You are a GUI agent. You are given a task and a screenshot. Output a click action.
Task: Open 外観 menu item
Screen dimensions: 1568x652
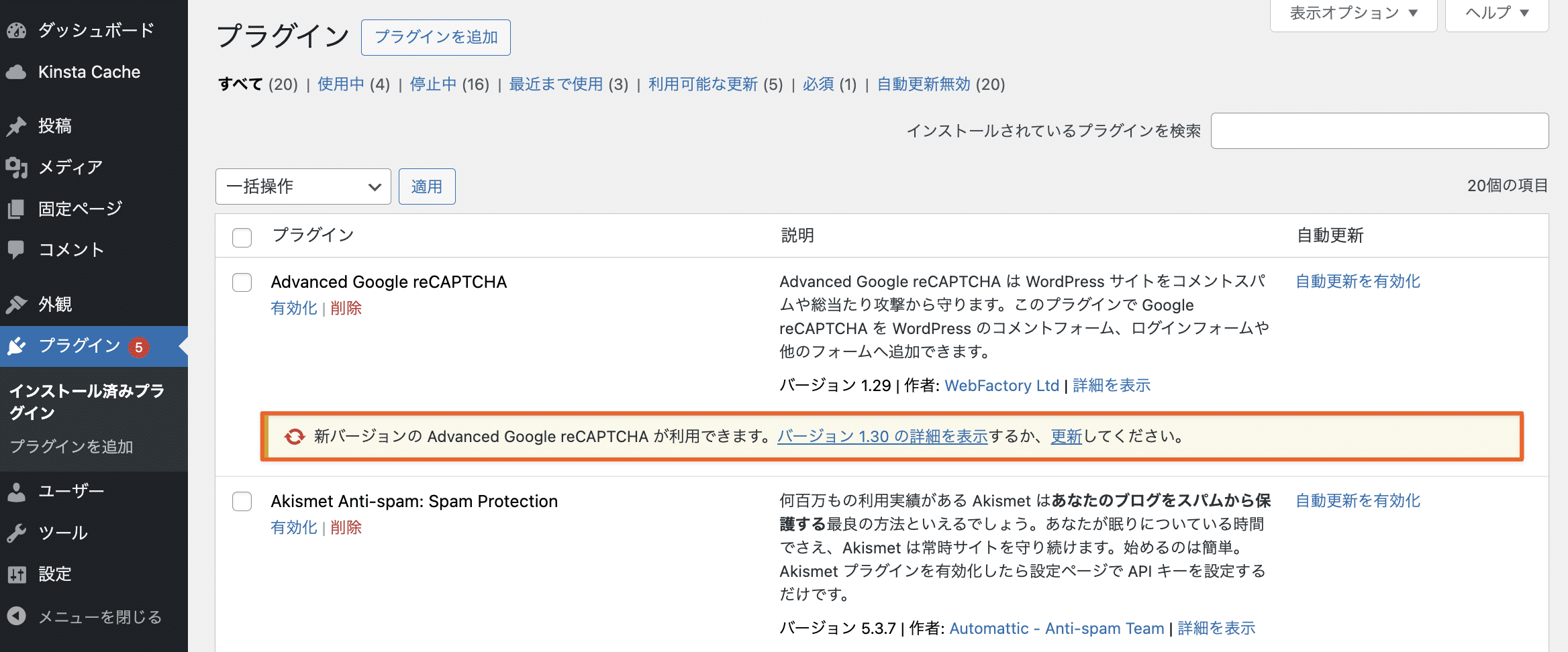94,305
